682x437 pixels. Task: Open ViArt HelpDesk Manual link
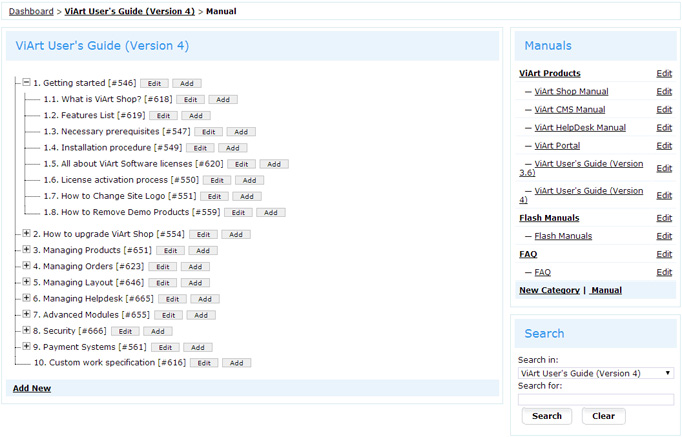[580, 127]
